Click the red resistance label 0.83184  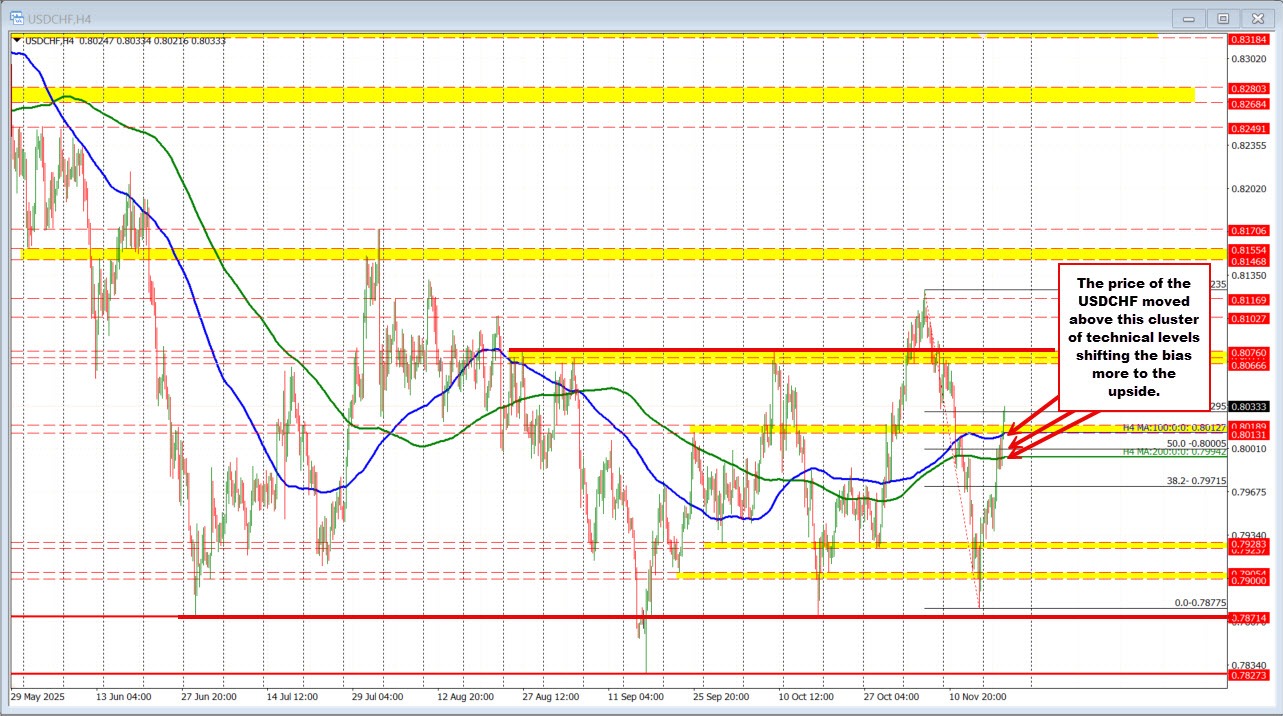[x=1250, y=40]
